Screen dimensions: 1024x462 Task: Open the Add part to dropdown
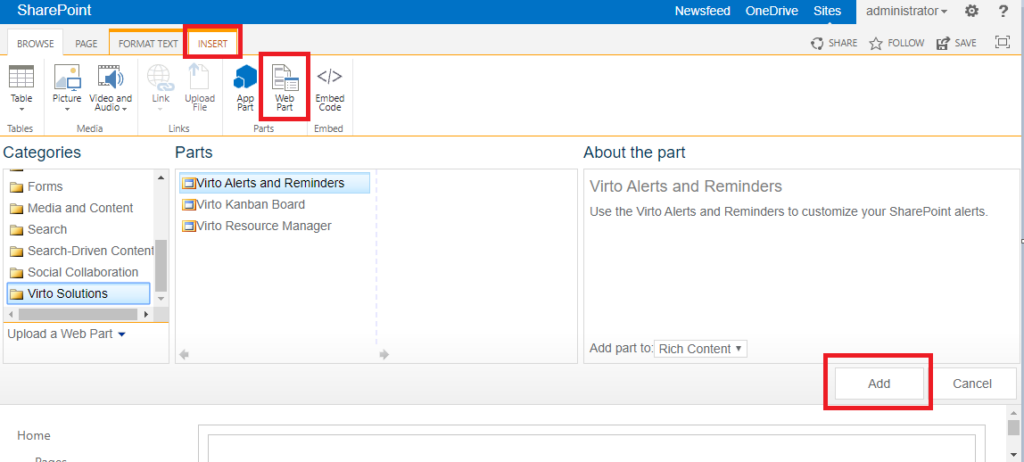(x=700, y=349)
